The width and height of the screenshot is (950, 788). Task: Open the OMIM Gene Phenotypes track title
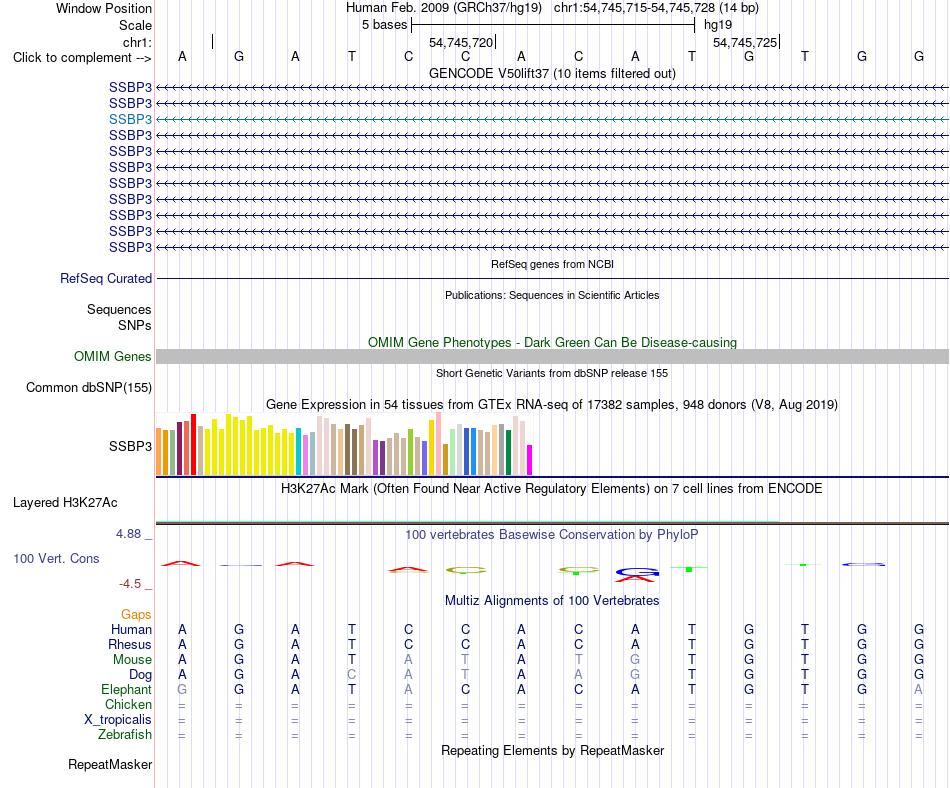tap(552, 342)
